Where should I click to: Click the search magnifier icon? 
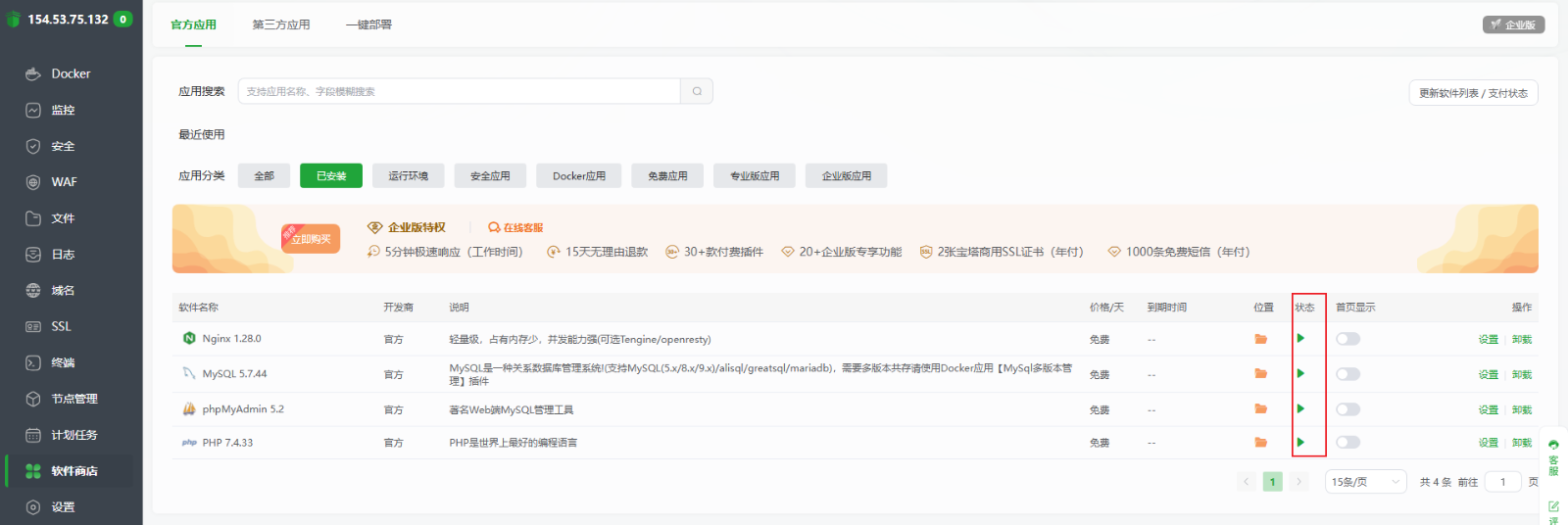(697, 91)
